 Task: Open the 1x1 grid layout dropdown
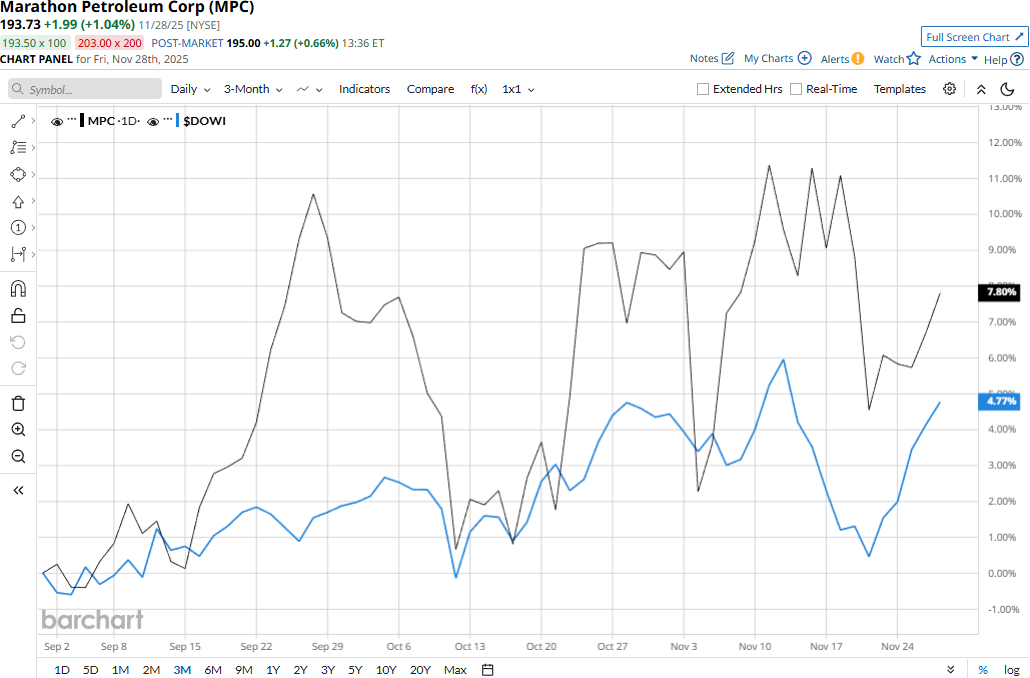(518, 89)
